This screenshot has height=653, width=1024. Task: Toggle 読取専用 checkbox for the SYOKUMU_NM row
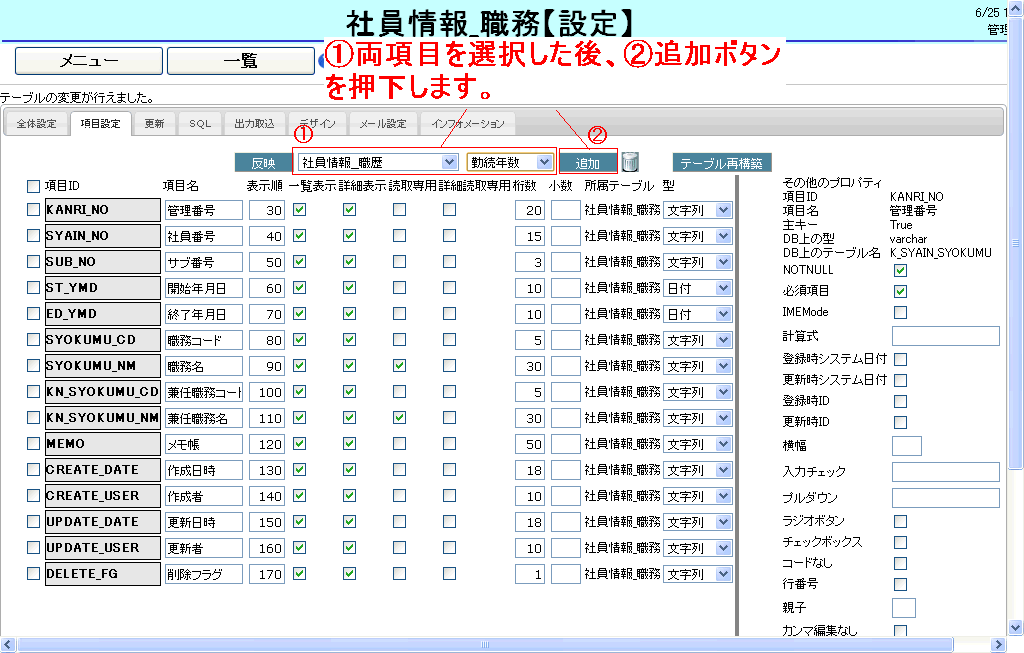[399, 366]
